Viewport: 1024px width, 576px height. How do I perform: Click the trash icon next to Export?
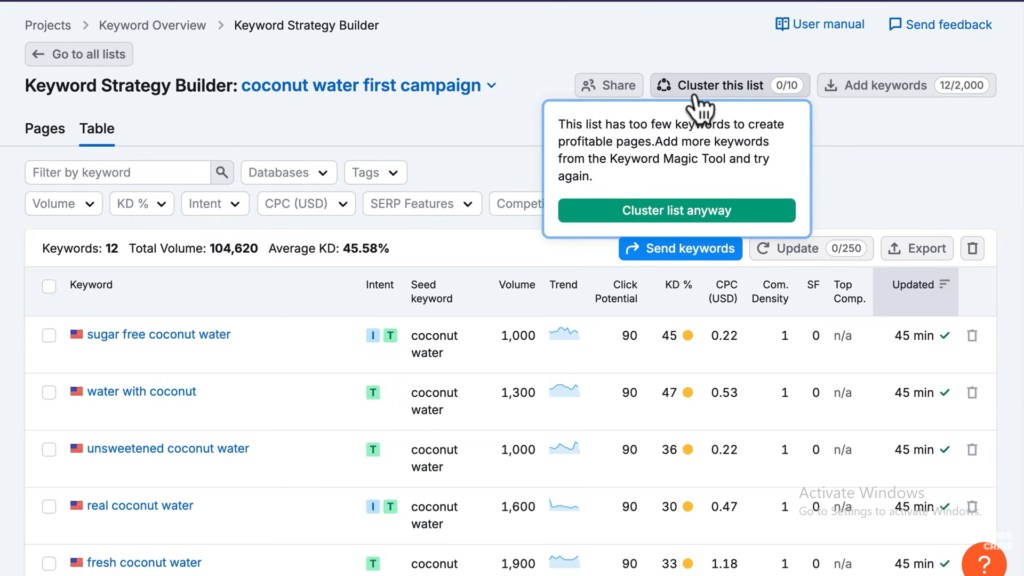pyautogui.click(x=971, y=248)
